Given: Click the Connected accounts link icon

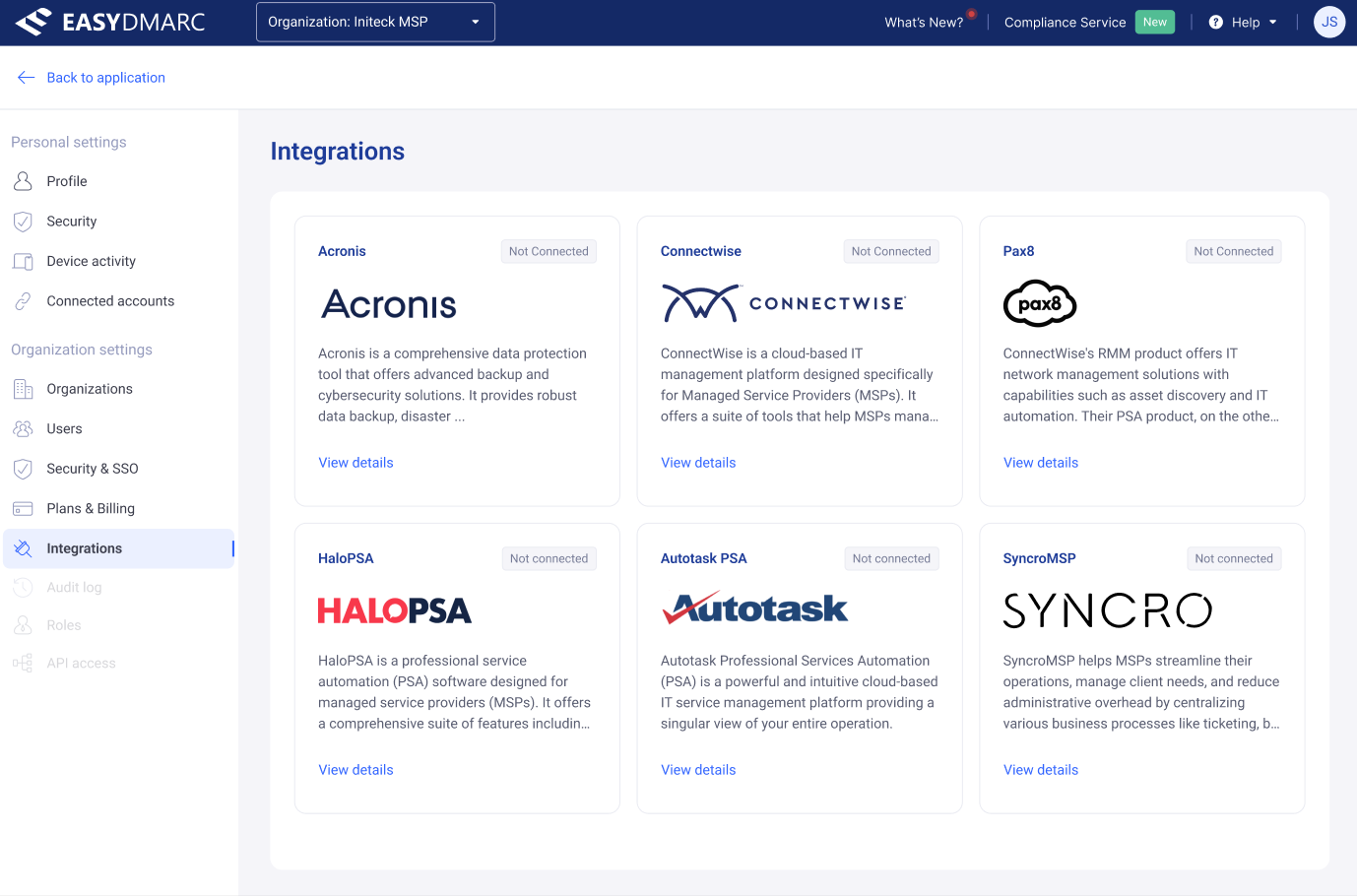Looking at the screenshot, I should [23, 301].
